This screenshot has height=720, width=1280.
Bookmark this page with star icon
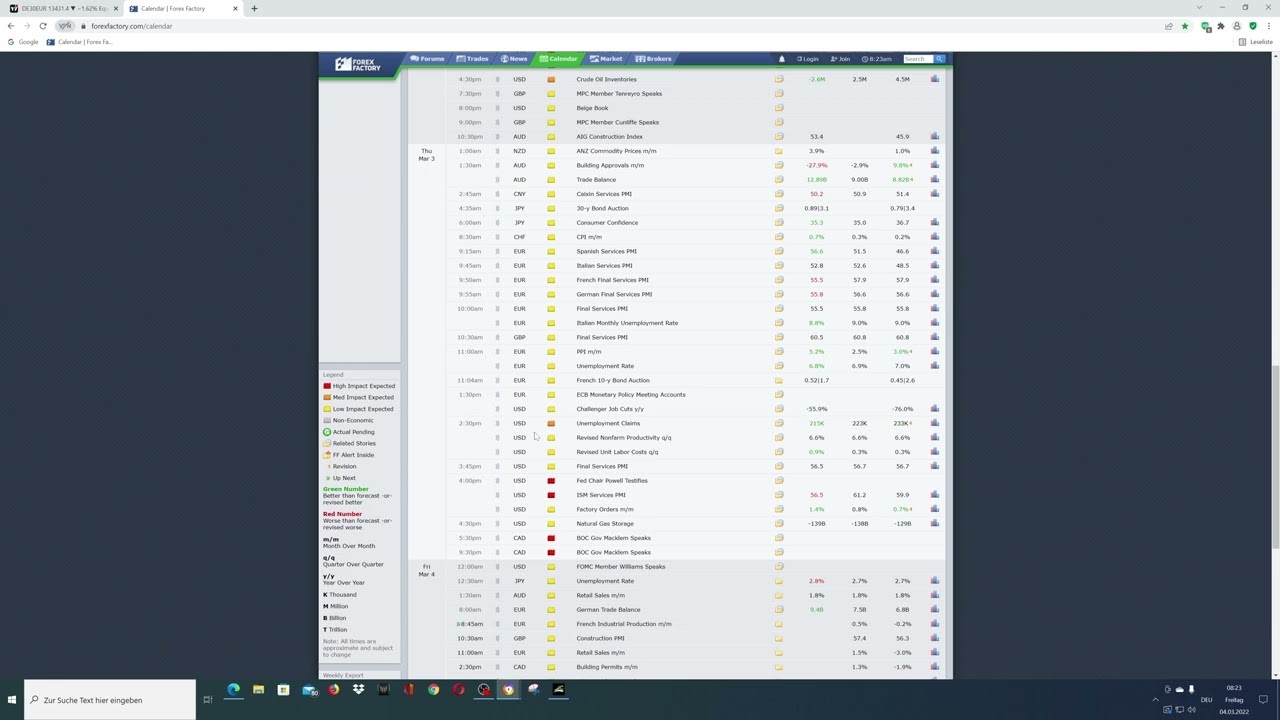pos(1185,26)
